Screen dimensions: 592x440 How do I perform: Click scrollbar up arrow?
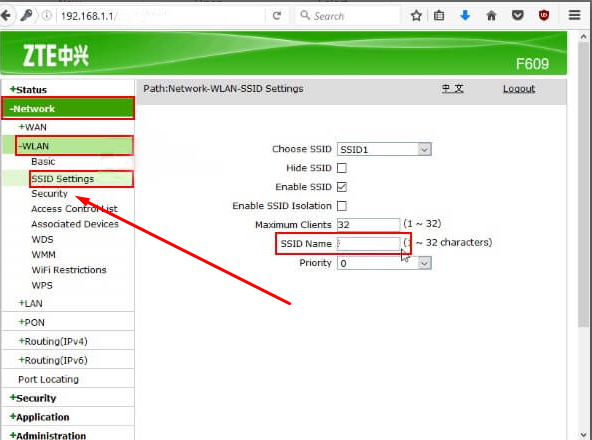pyautogui.click(x=583, y=37)
